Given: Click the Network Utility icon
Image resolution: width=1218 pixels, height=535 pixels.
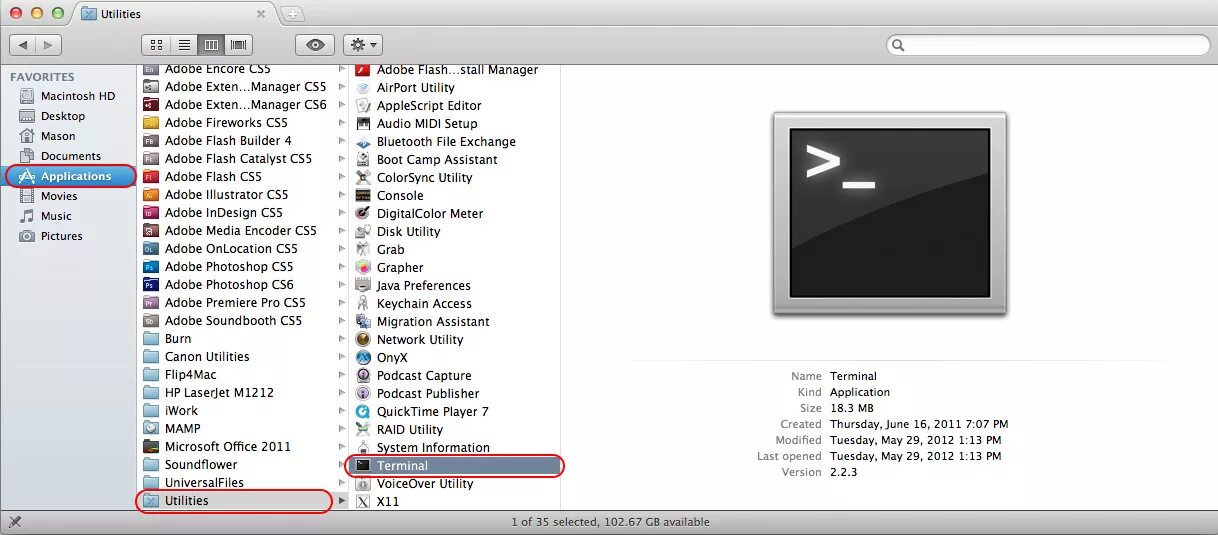Looking at the screenshot, I should pos(364,340).
